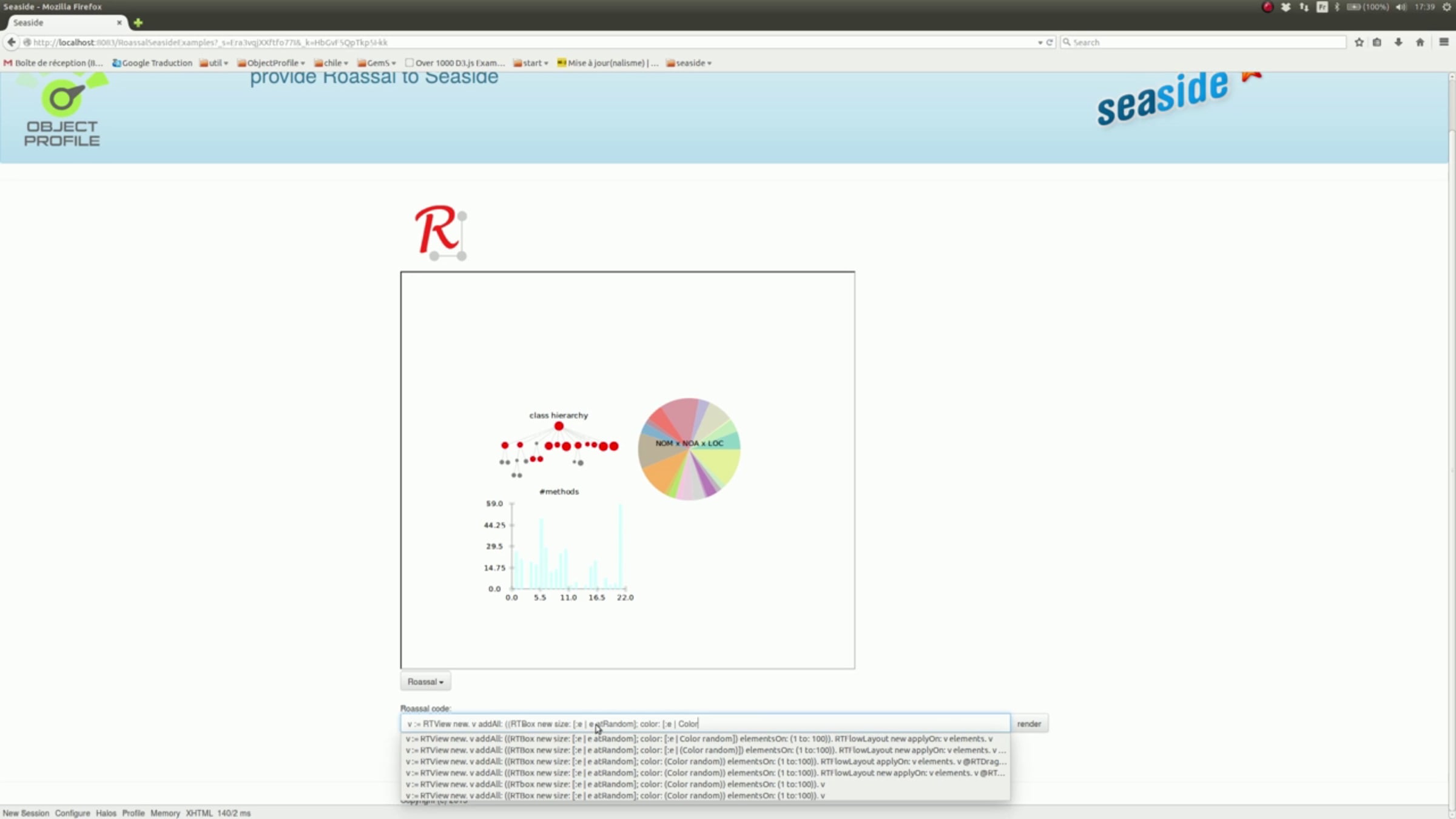Bookmark this page using the star icon
This screenshot has width=1456, height=819.
click(1359, 42)
